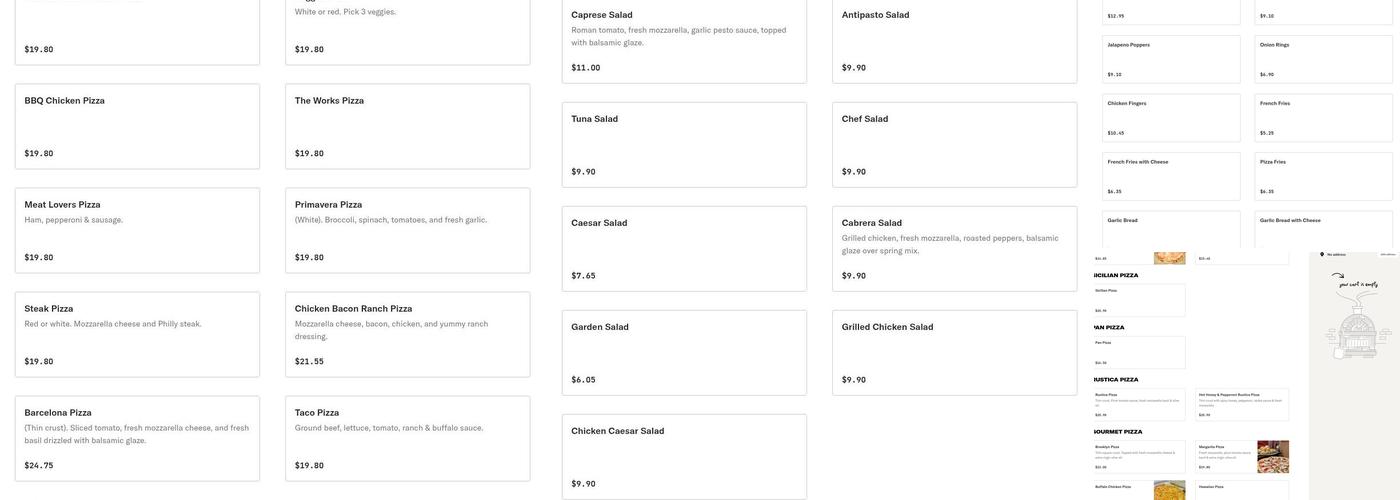Select the Onion Rings card
Screen dimensions: 1400x500
click(x=1323, y=59)
